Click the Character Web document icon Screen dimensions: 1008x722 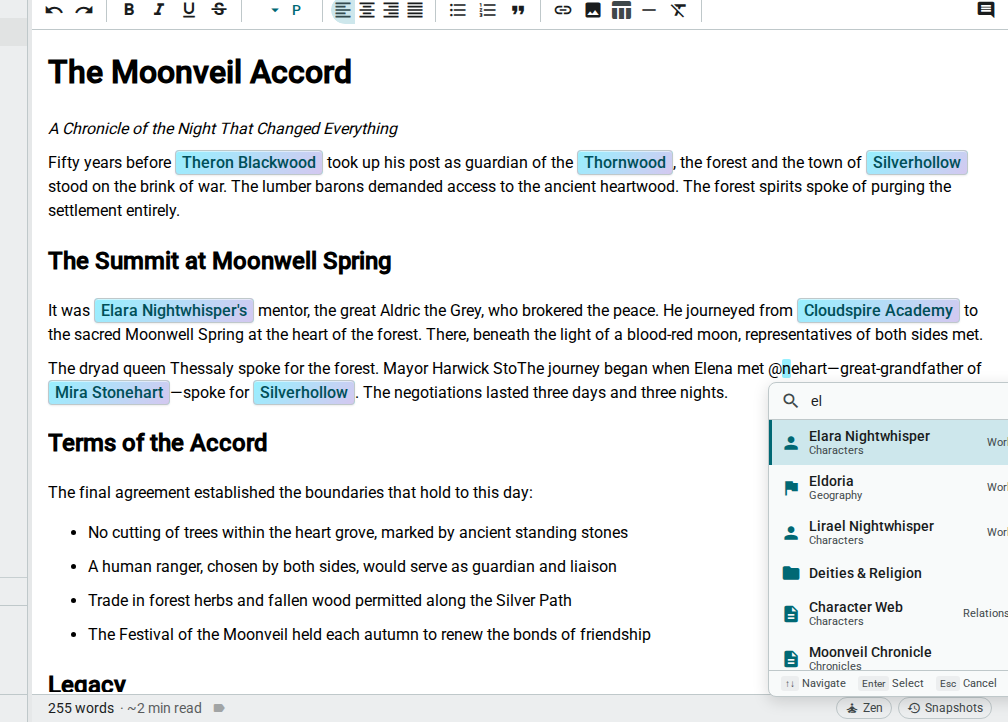[791, 614]
